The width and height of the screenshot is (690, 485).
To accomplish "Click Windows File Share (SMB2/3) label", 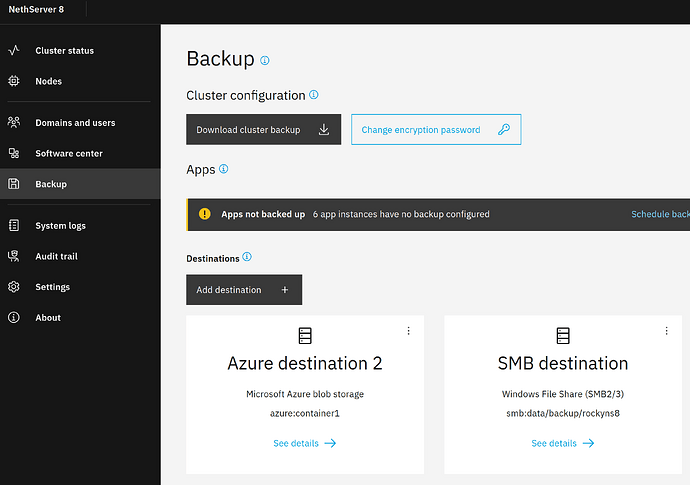I will [563, 394].
